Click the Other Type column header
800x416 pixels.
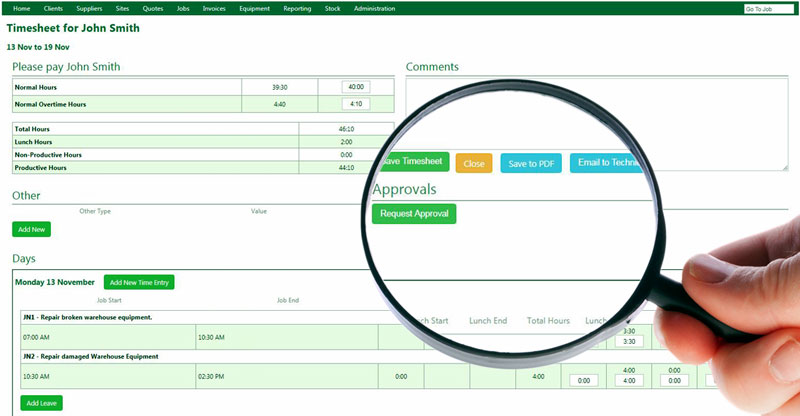point(95,211)
